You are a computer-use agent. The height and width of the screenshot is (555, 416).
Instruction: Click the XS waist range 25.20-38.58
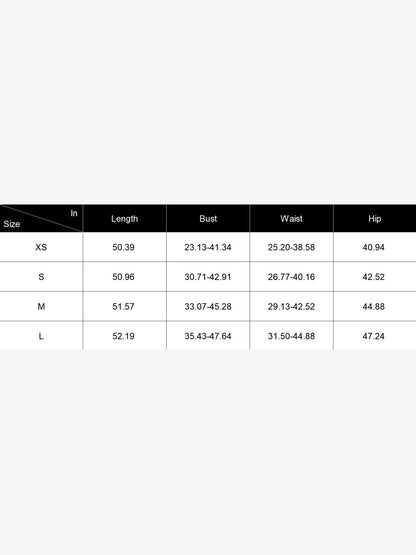click(291, 247)
